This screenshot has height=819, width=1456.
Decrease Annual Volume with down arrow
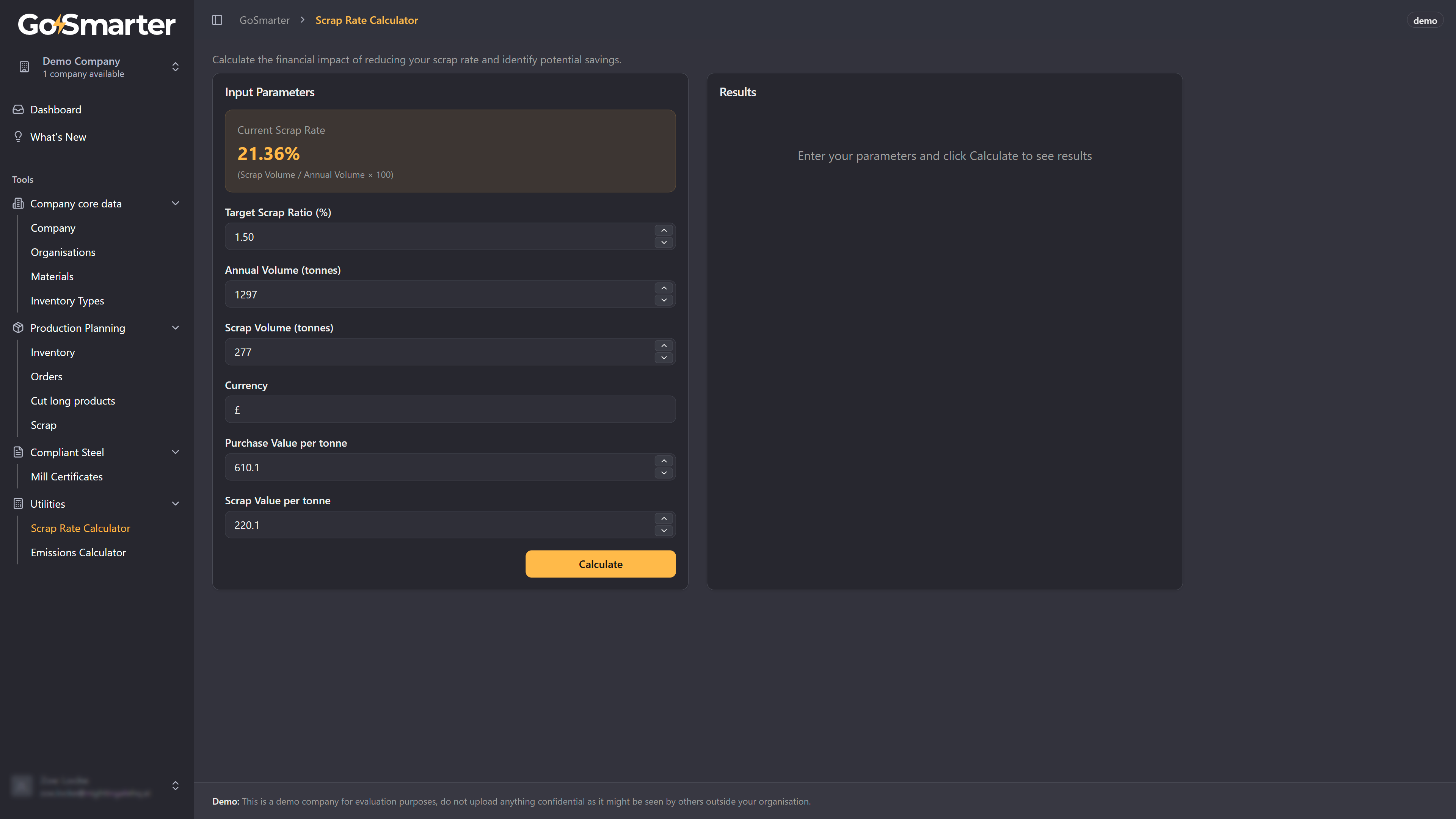pos(664,300)
